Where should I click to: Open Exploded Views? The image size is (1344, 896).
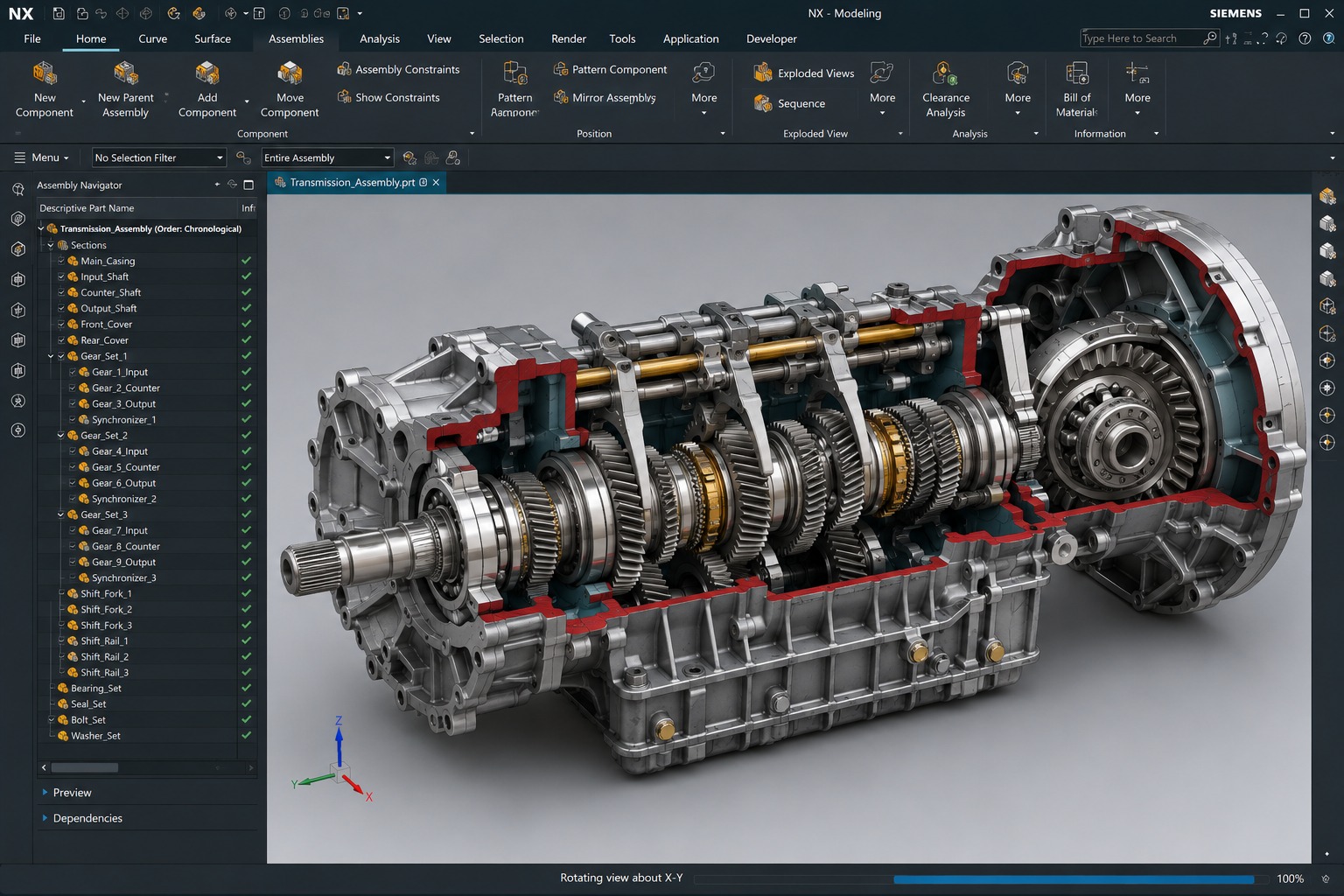click(804, 73)
